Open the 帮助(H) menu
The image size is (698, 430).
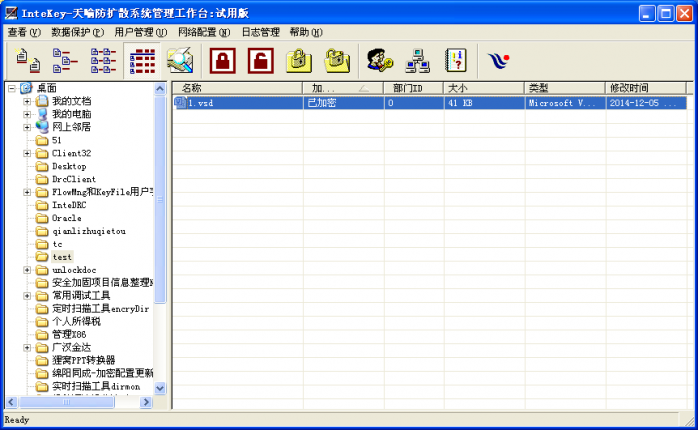point(306,32)
